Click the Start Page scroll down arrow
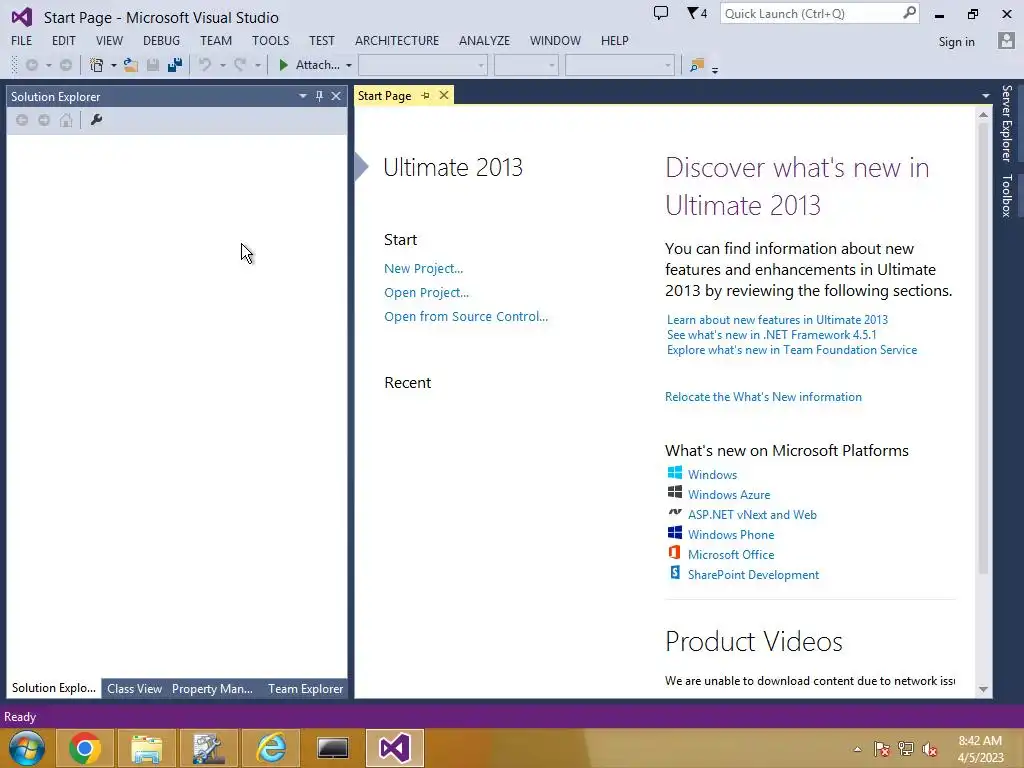 coord(984,690)
